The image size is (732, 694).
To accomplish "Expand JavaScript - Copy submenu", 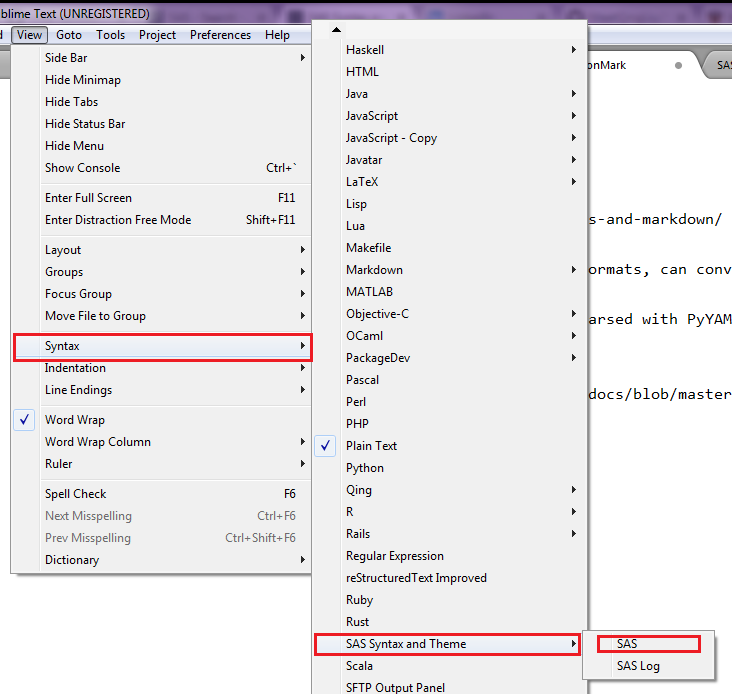I will click(x=449, y=138).
